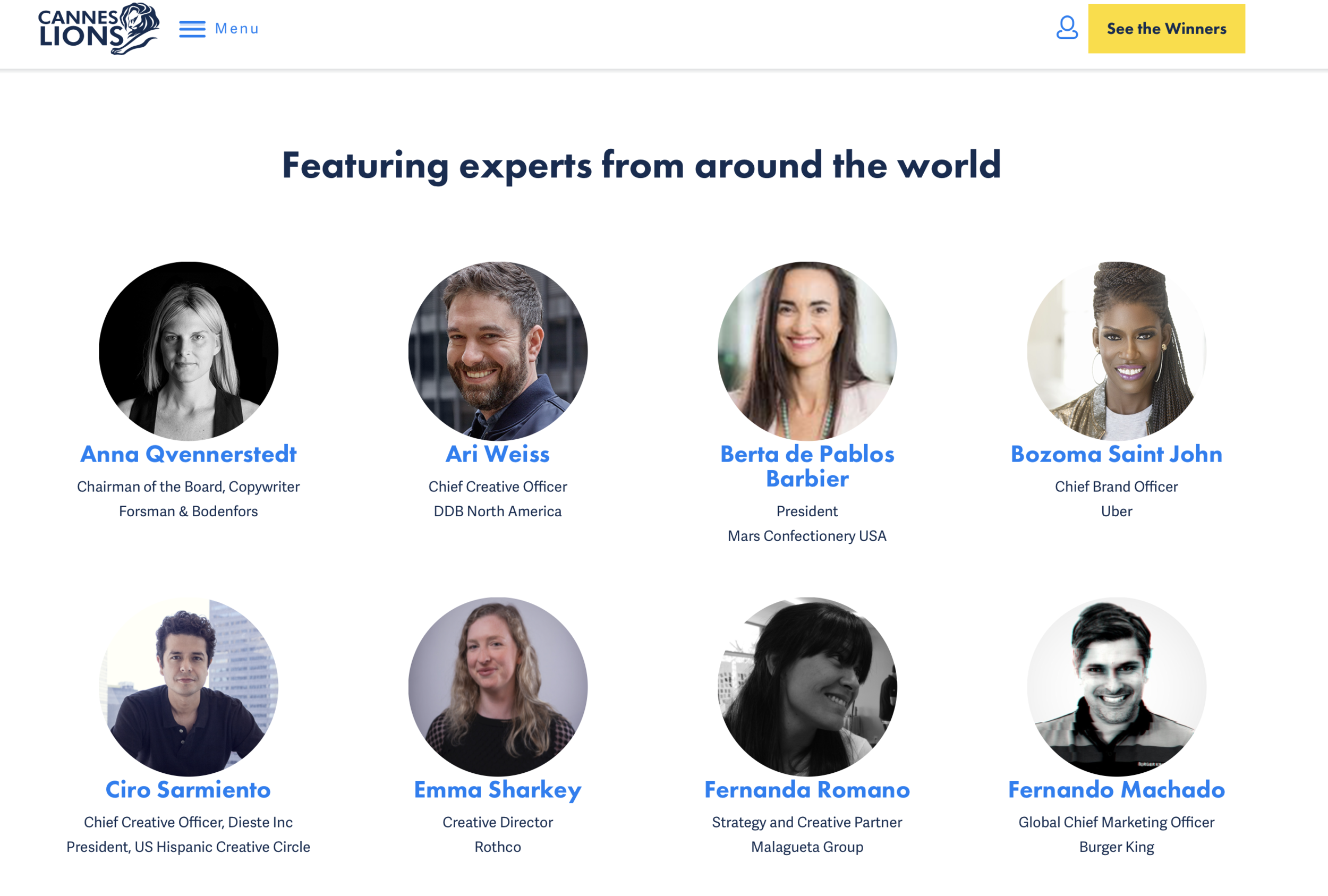Open Berta de Pablos Barbier's portrait photo
Viewport: 1328px width, 896px height.
(807, 351)
